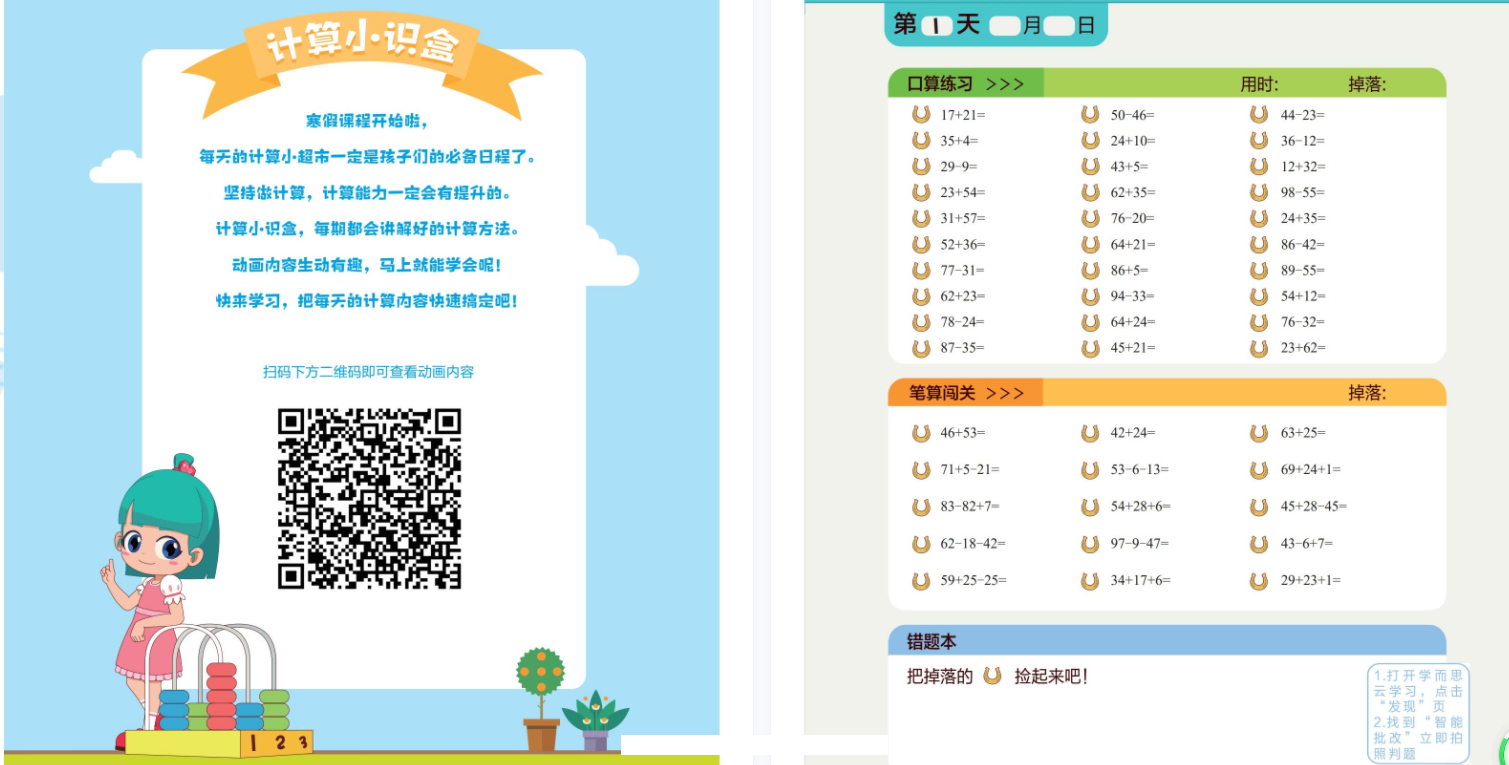Click the equation text 31+57=
1509x765 pixels.
pos(963,218)
